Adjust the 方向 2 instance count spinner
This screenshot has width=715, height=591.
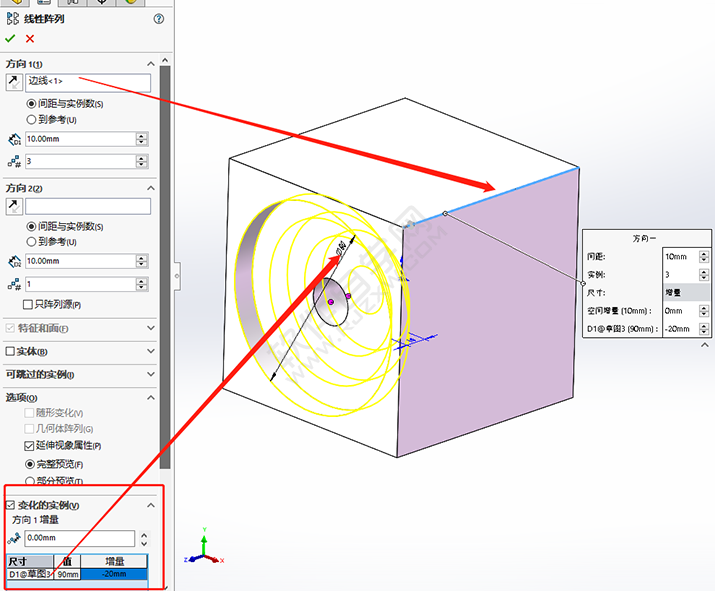142,285
